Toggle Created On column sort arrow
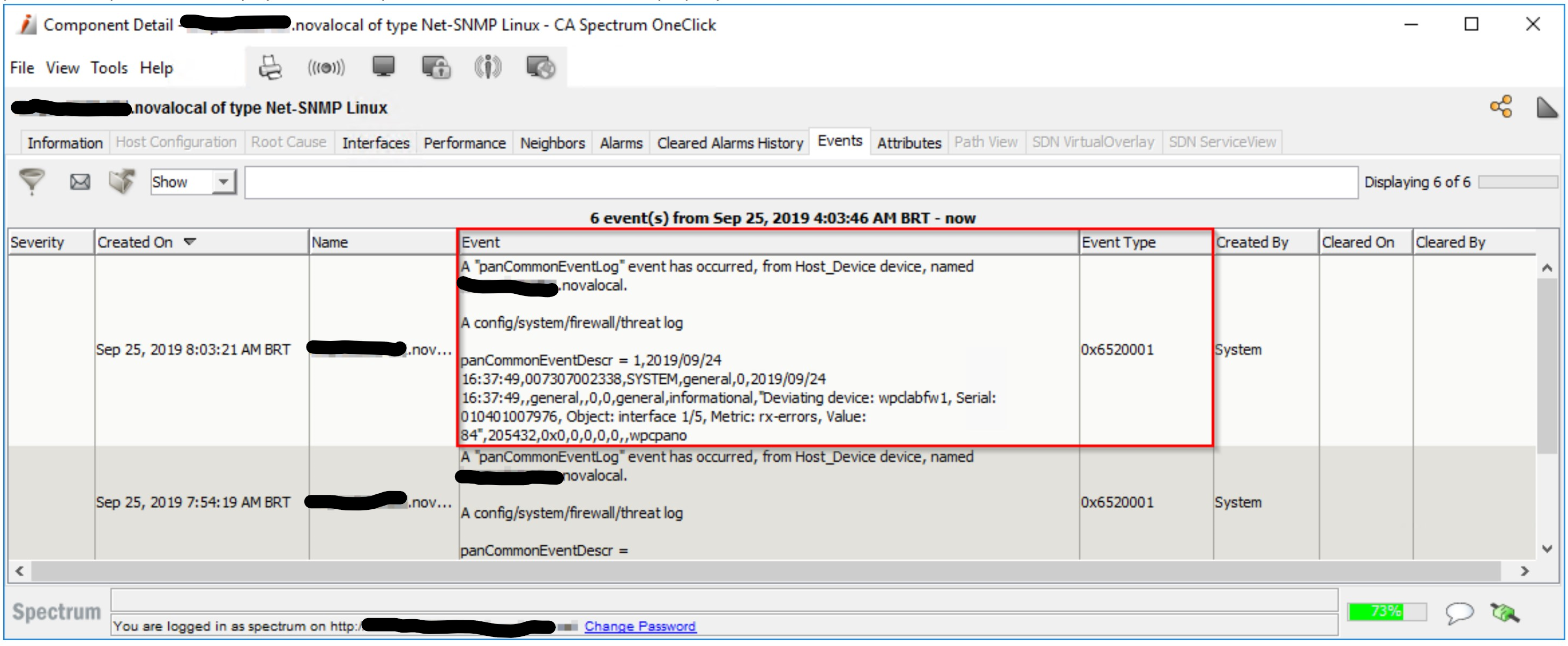Viewport: 1568px width, 646px height. click(190, 242)
